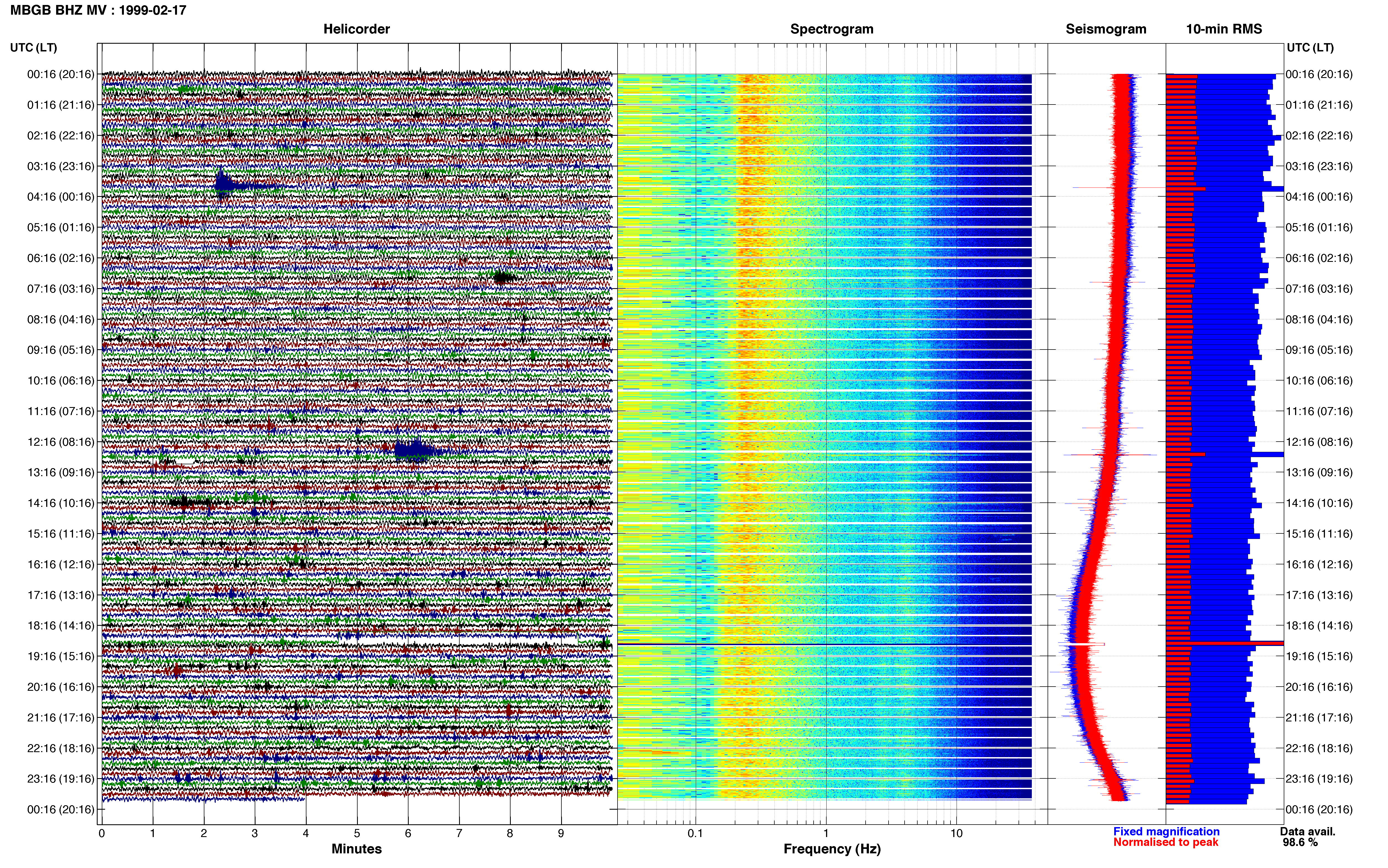Image resolution: width=1388 pixels, height=868 pixels.
Task: Click the right time label '09:16 (05:16)'
Action: pos(1319,350)
